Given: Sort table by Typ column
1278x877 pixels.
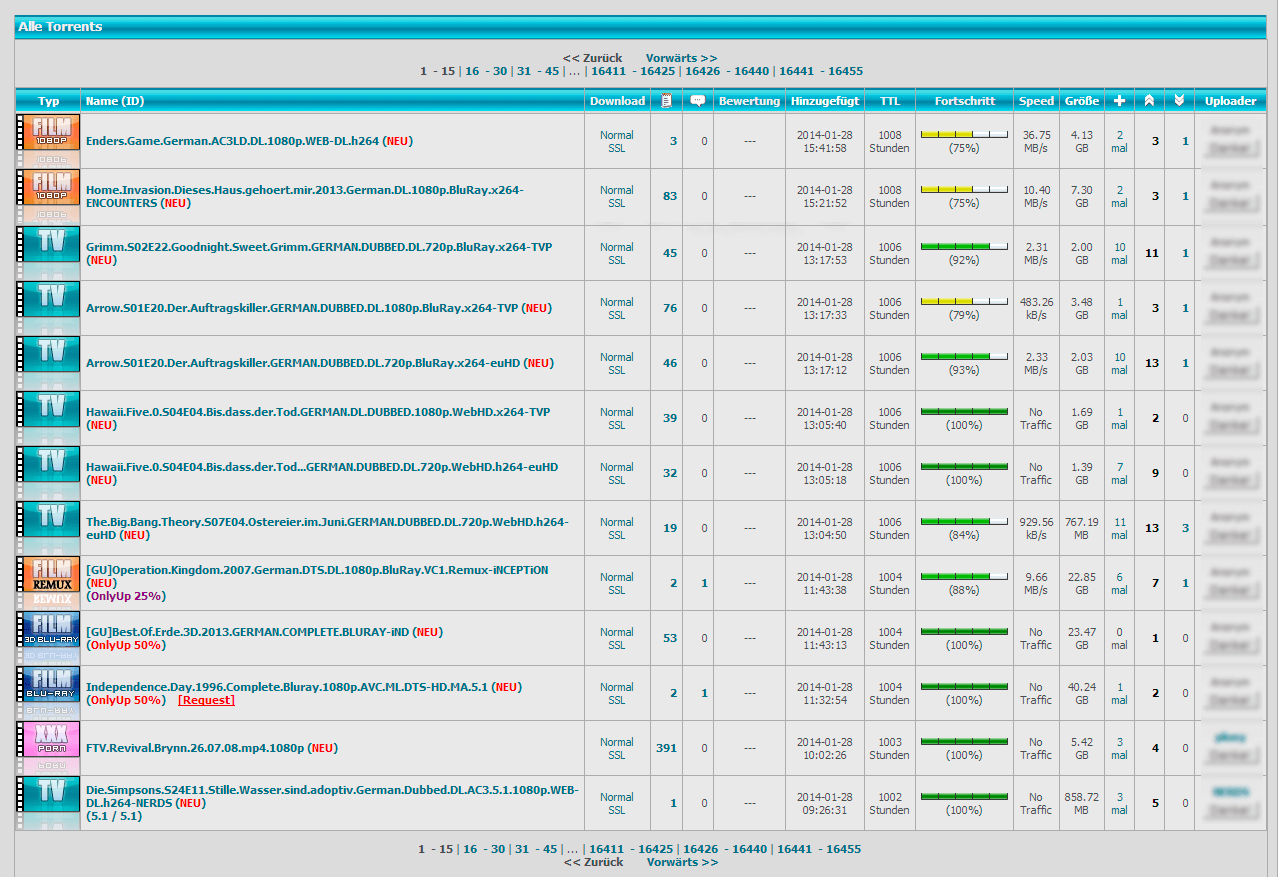Looking at the screenshot, I should 48,101.
